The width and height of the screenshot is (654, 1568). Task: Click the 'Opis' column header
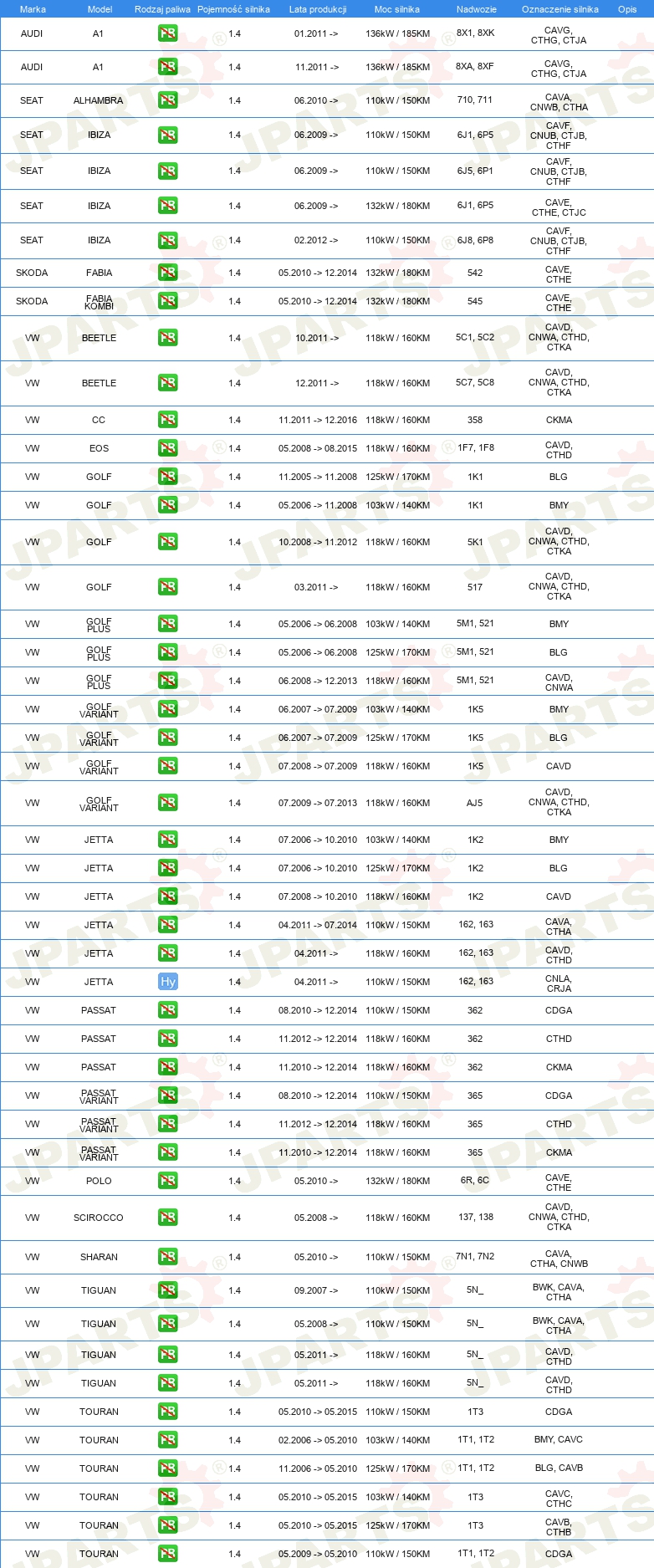(x=627, y=9)
